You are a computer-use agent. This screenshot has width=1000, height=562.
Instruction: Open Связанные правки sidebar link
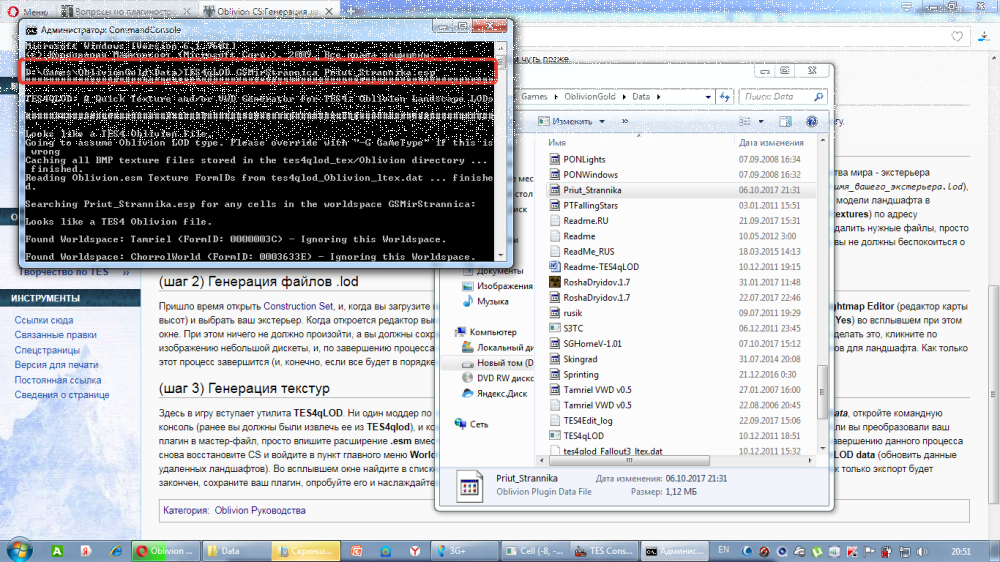tap(55, 335)
